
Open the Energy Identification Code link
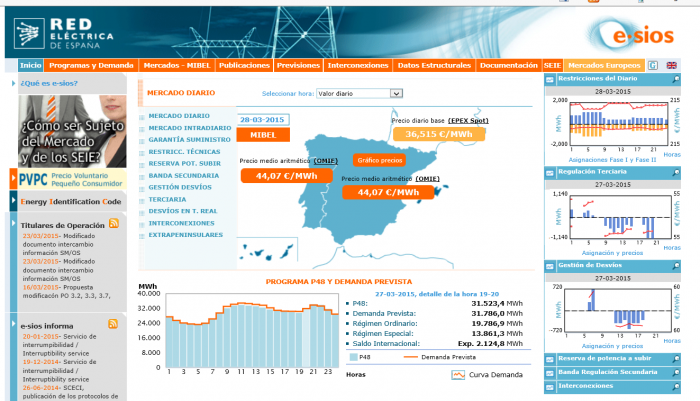pyautogui.click(x=71, y=201)
